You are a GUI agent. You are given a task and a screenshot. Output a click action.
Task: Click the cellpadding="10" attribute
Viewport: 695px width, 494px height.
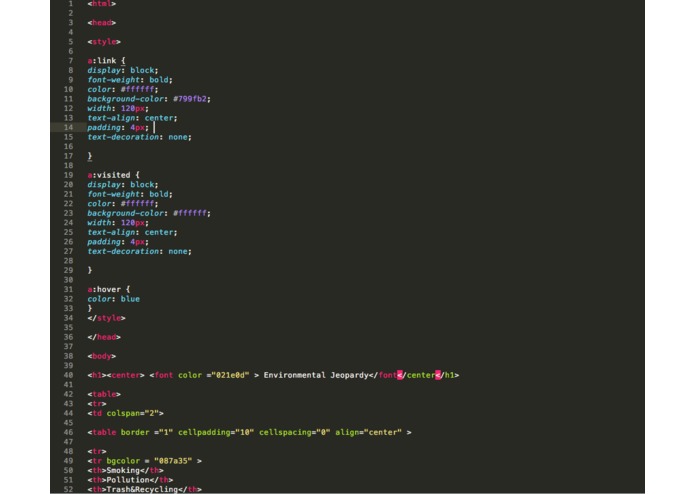216,432
